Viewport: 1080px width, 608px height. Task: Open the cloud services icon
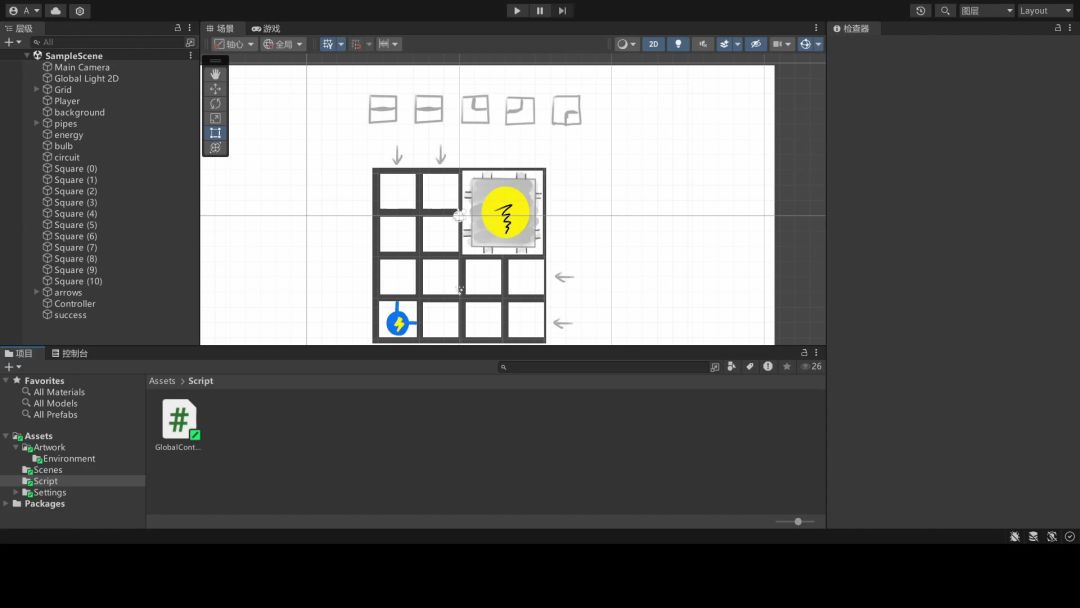coord(55,11)
